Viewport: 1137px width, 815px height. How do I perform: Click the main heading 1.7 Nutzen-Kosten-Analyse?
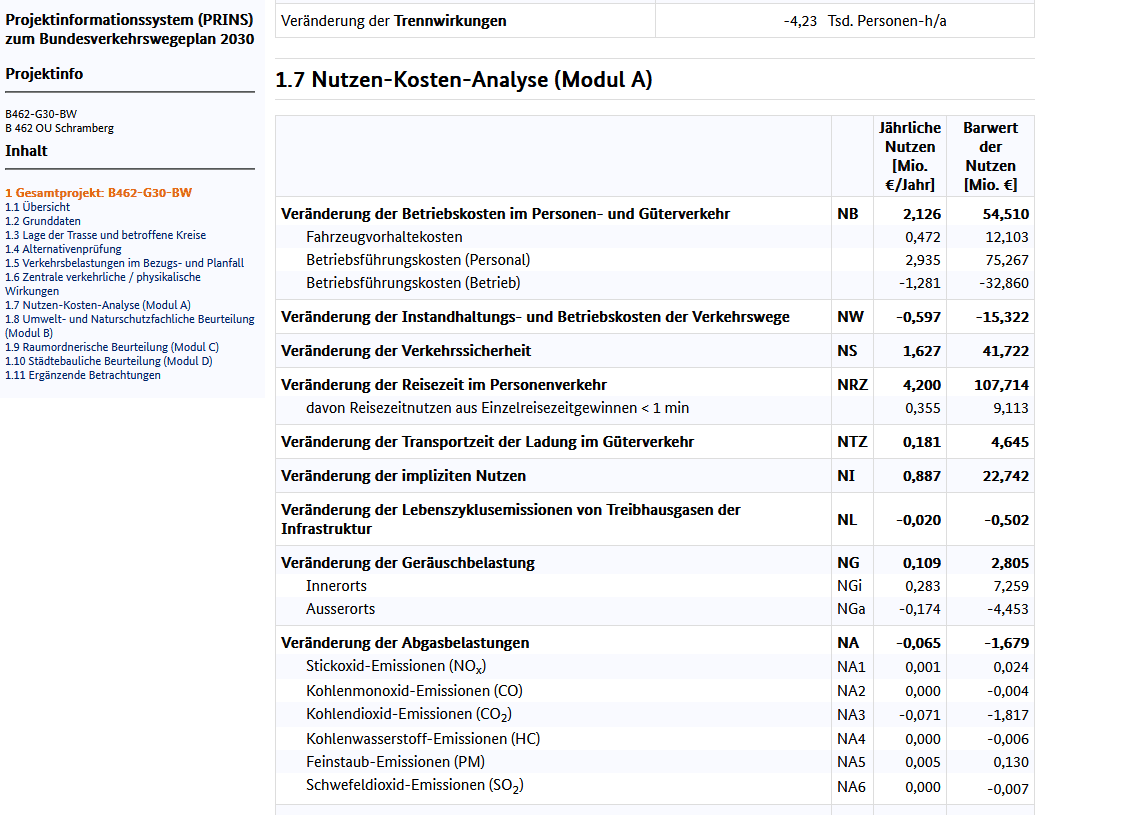tap(463, 80)
